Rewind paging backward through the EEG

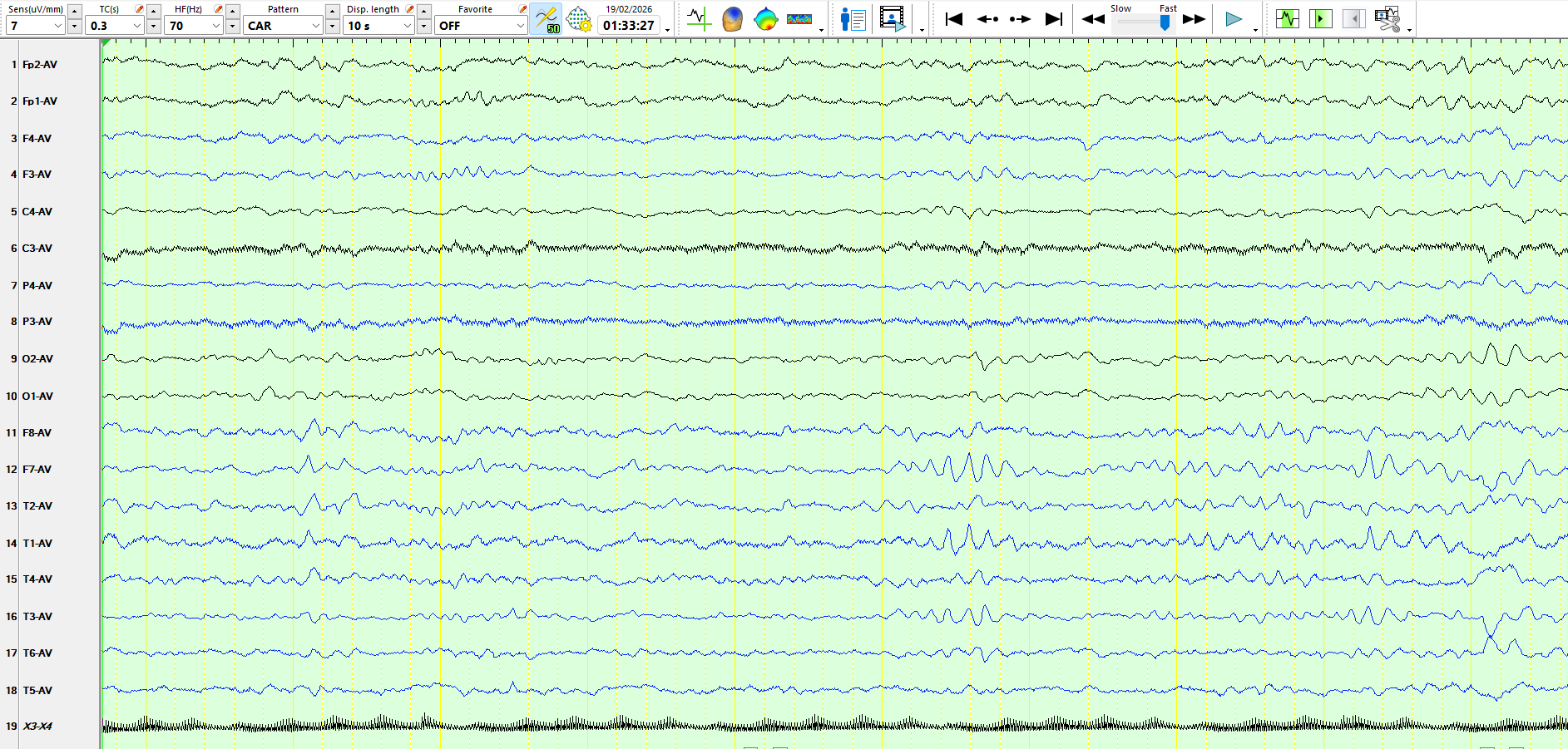1093,18
